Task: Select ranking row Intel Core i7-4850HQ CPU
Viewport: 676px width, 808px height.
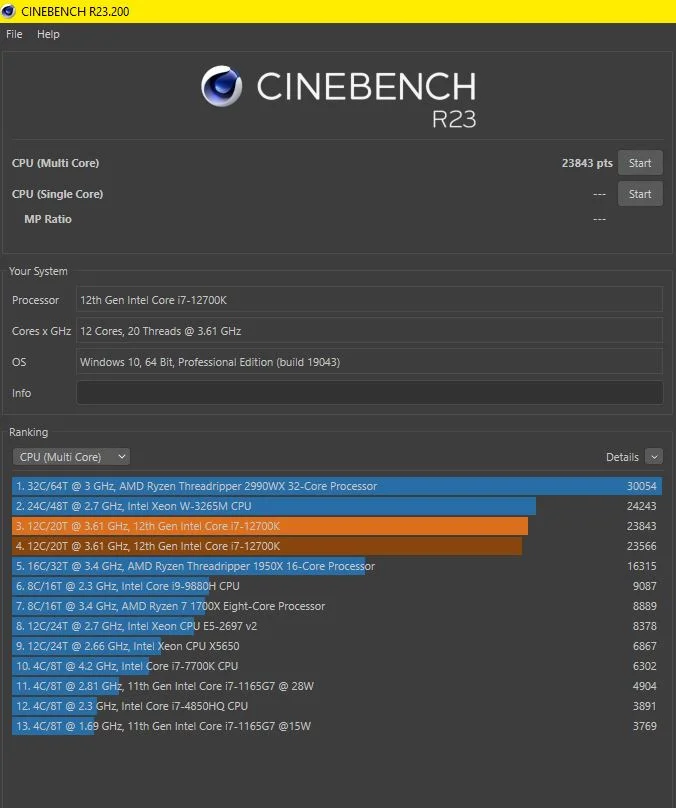Action: (337, 706)
